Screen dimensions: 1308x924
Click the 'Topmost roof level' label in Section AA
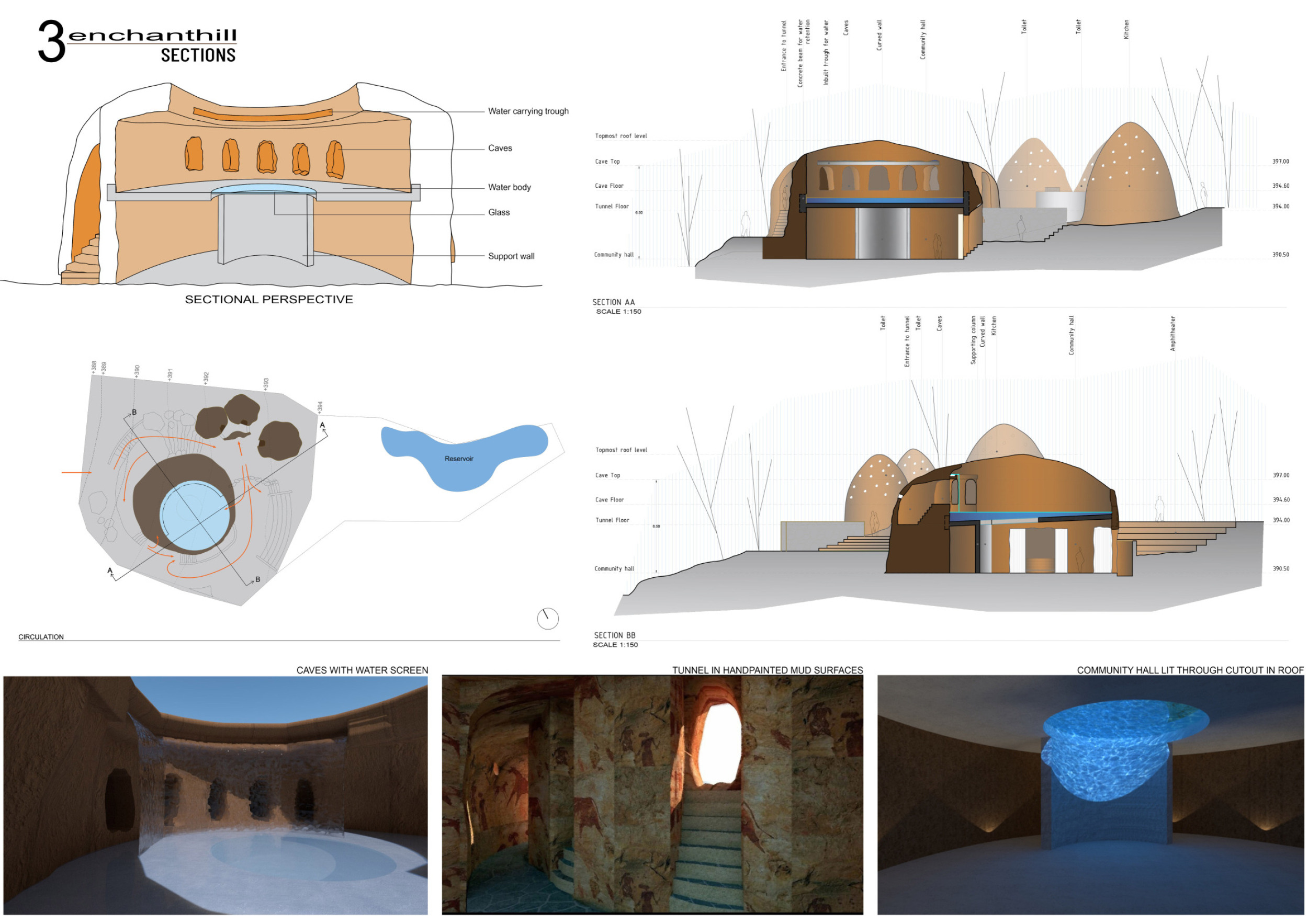click(x=621, y=136)
